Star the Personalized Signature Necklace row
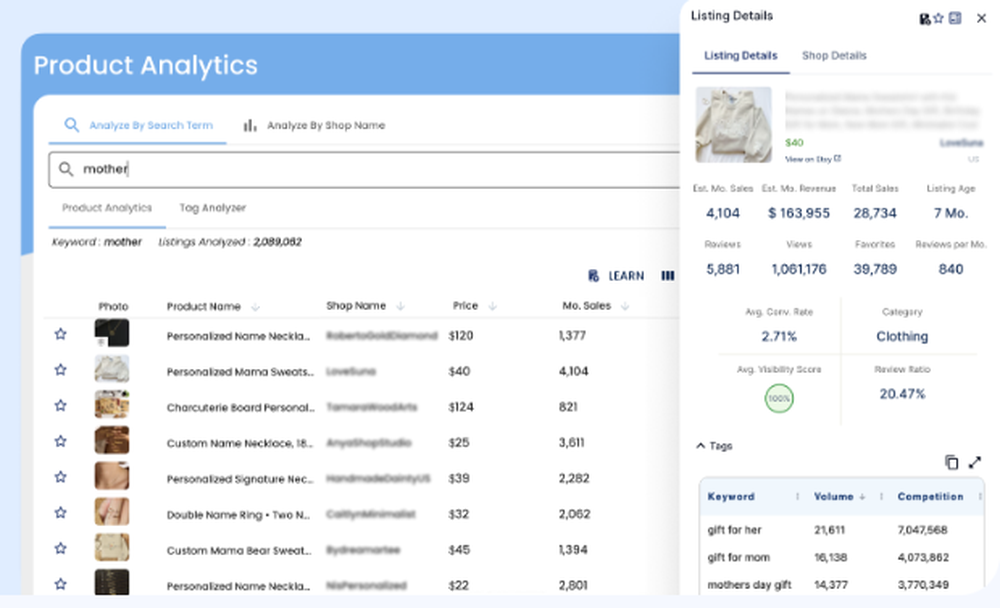This screenshot has width=1000, height=608. [61, 477]
